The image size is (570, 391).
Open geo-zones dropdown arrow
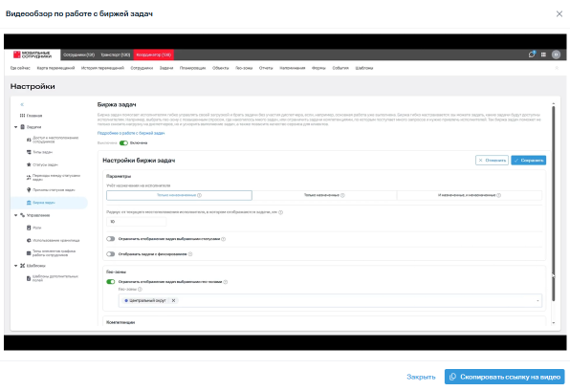pyautogui.click(x=538, y=301)
